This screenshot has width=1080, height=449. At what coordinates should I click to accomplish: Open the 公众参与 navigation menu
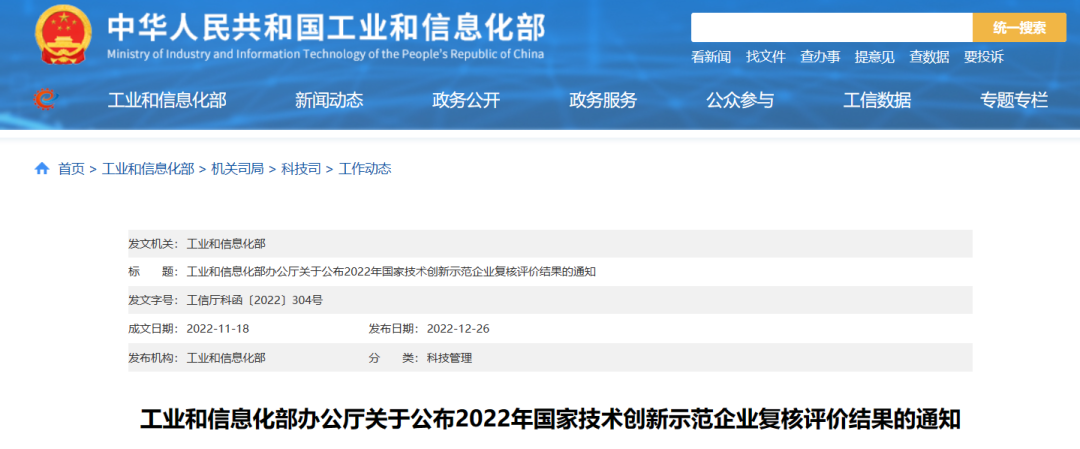[740, 100]
